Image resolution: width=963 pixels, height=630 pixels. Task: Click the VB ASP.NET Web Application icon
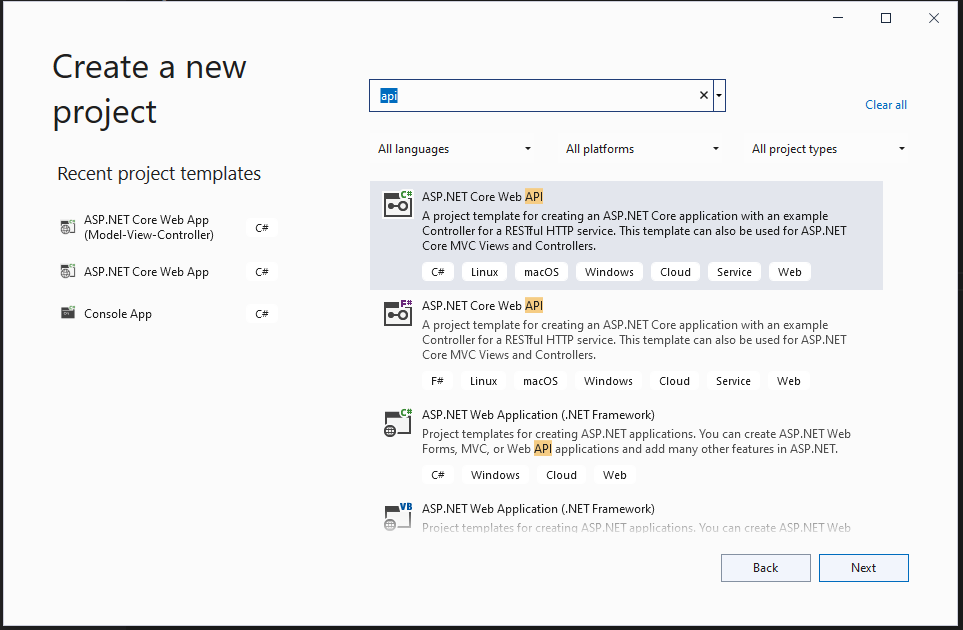tap(398, 517)
